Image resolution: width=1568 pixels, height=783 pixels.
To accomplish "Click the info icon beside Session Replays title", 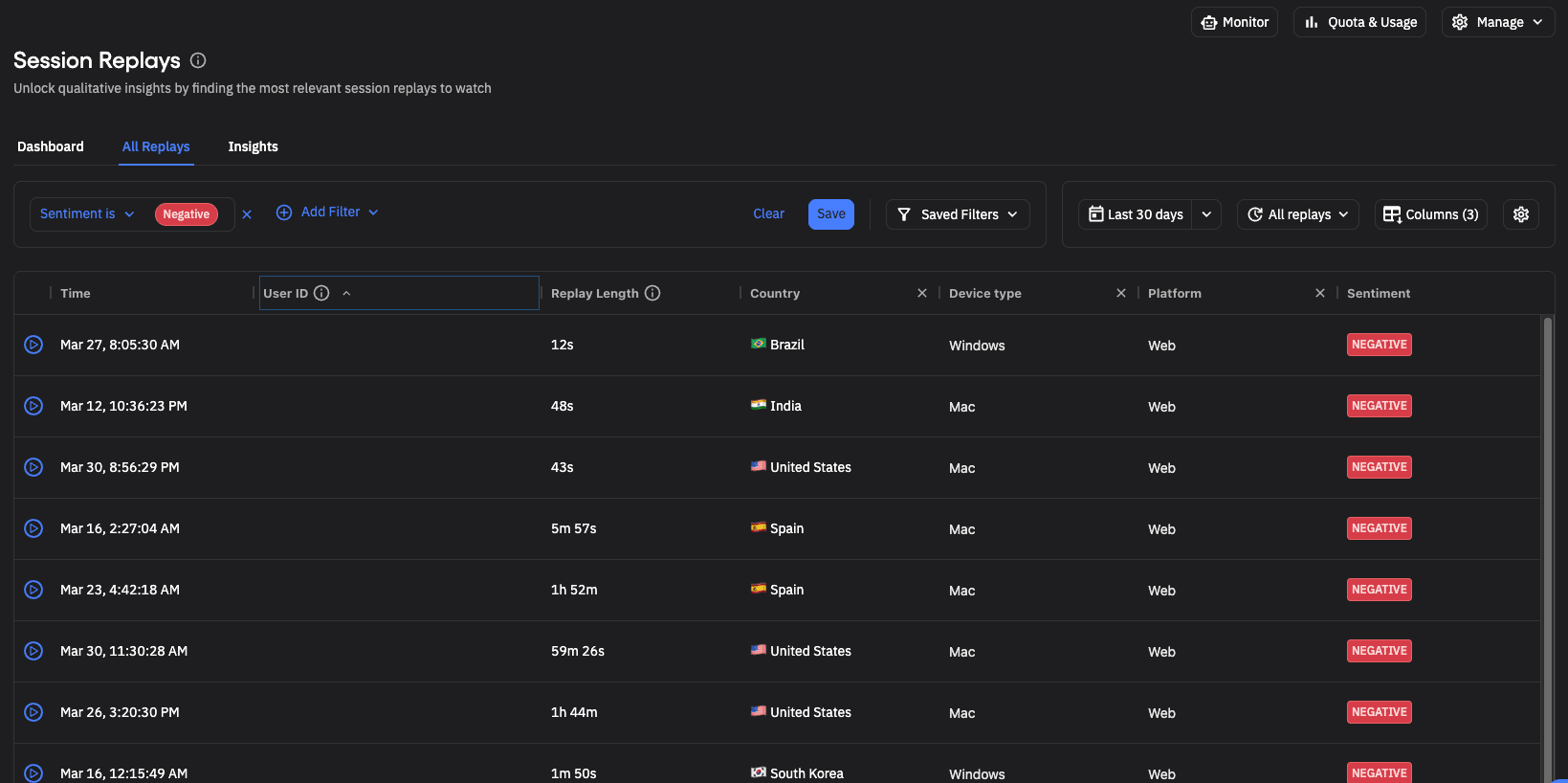I will pos(198,60).
